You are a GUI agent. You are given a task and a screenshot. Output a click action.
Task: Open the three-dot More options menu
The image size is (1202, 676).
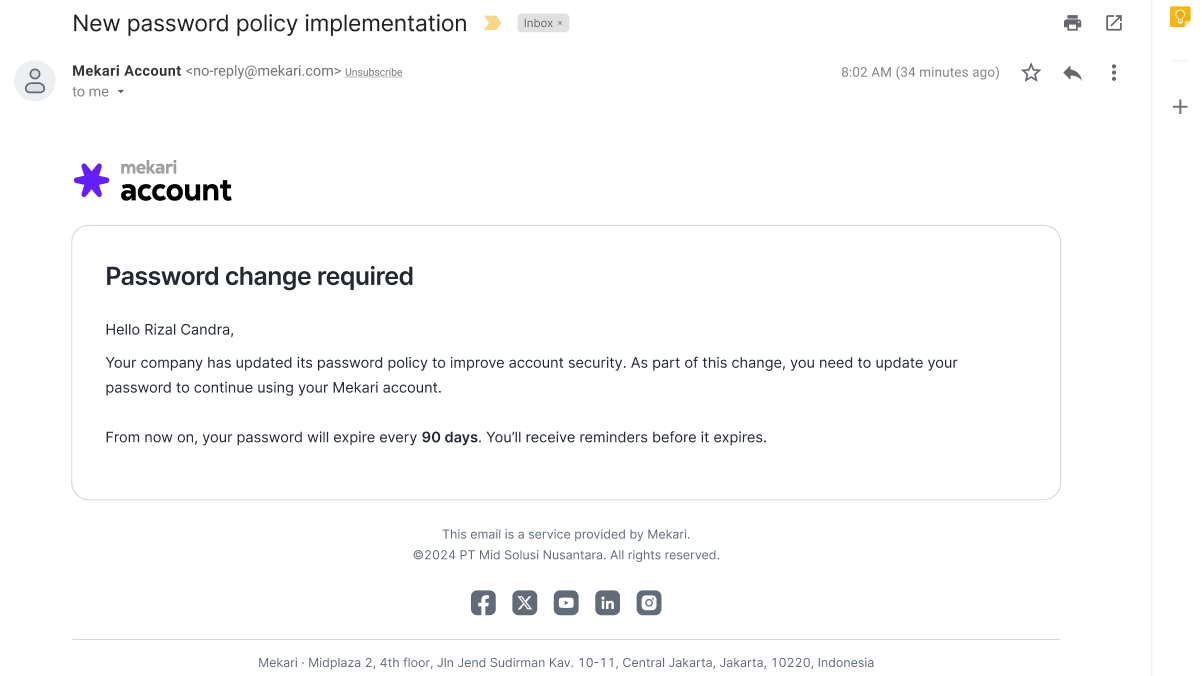click(x=1114, y=73)
